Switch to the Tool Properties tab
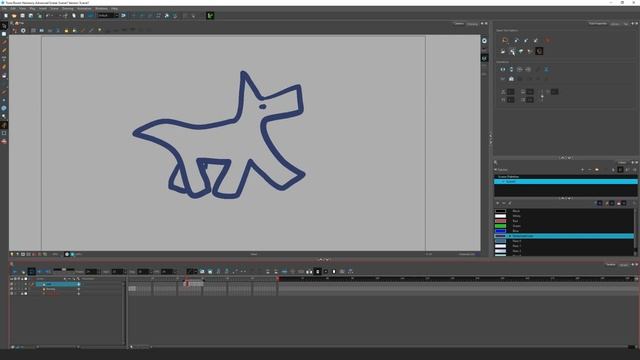 pos(598,24)
